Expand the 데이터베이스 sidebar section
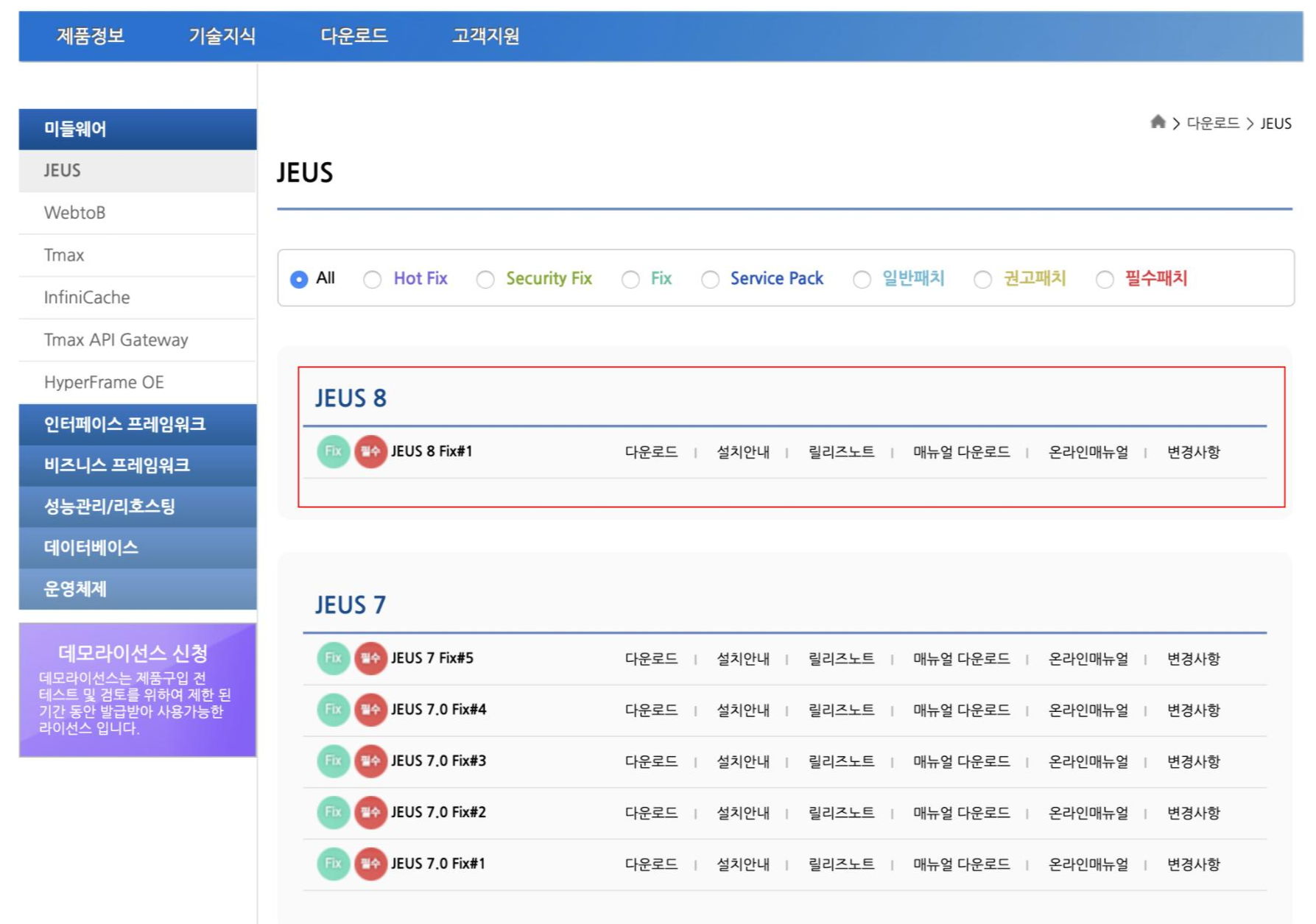 pyautogui.click(x=138, y=548)
